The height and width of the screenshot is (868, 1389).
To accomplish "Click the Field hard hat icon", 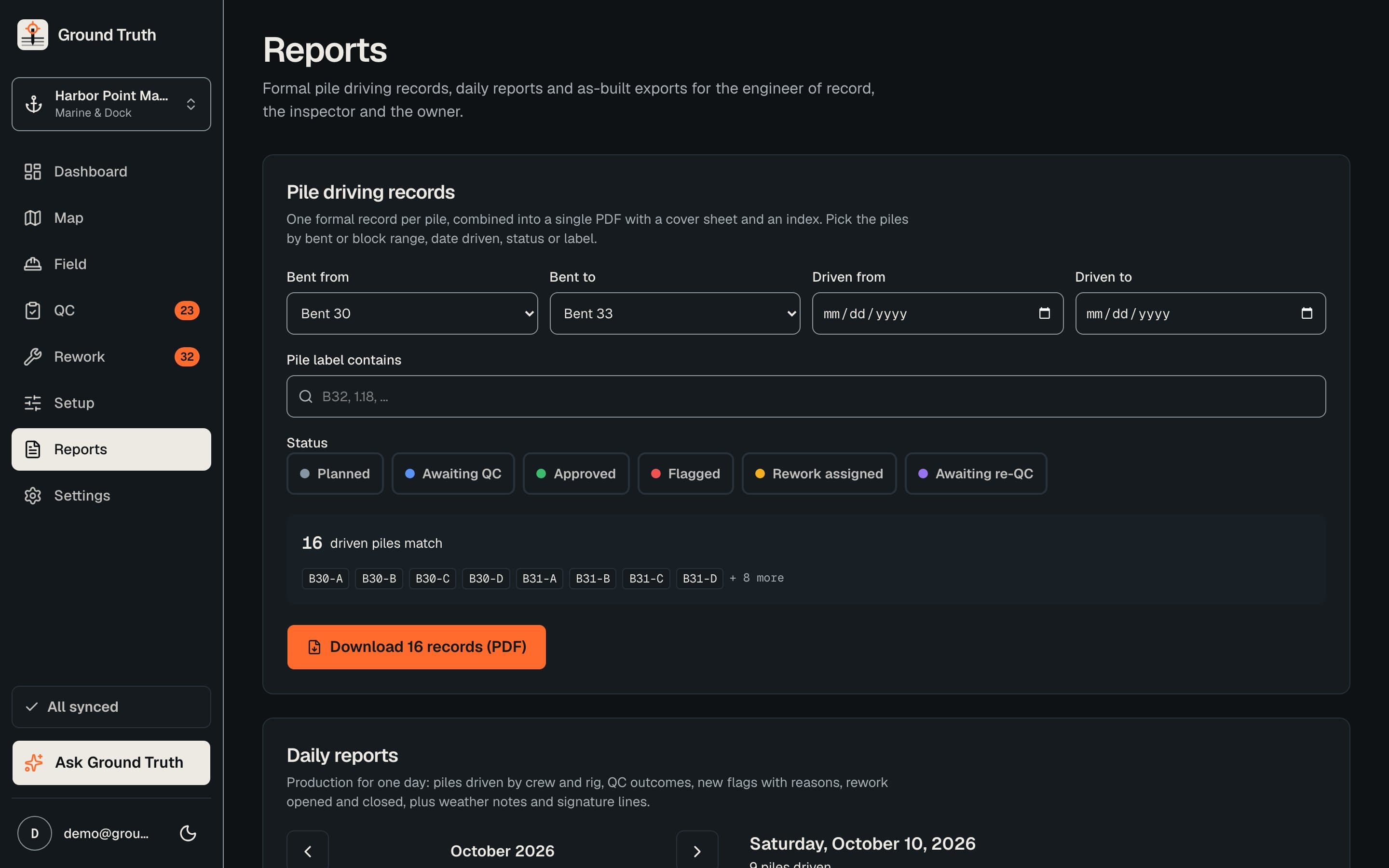I will tap(33, 264).
